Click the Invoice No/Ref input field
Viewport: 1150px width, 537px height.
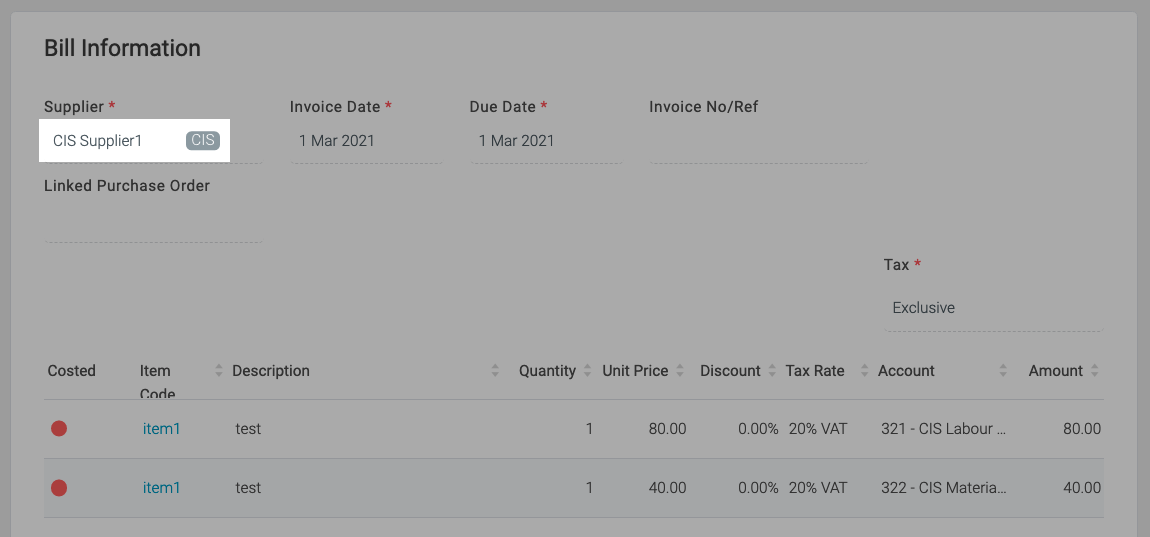tap(757, 142)
